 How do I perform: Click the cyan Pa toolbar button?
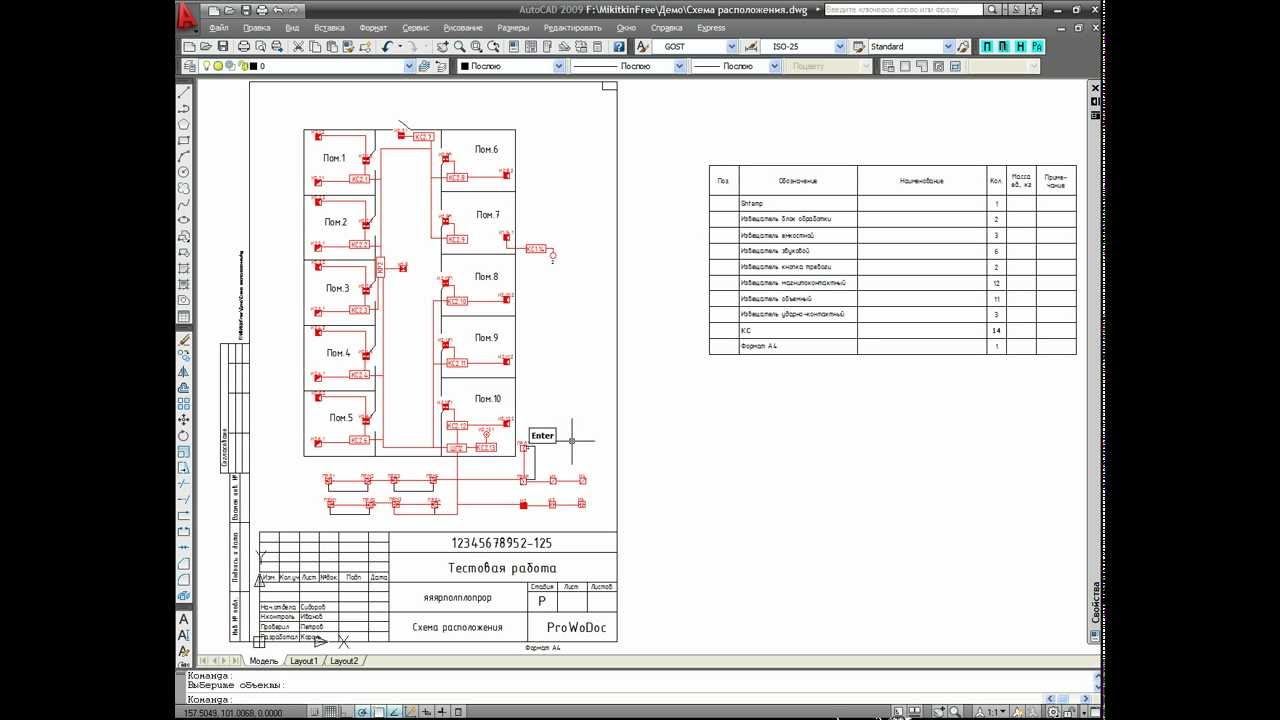pos(1037,46)
